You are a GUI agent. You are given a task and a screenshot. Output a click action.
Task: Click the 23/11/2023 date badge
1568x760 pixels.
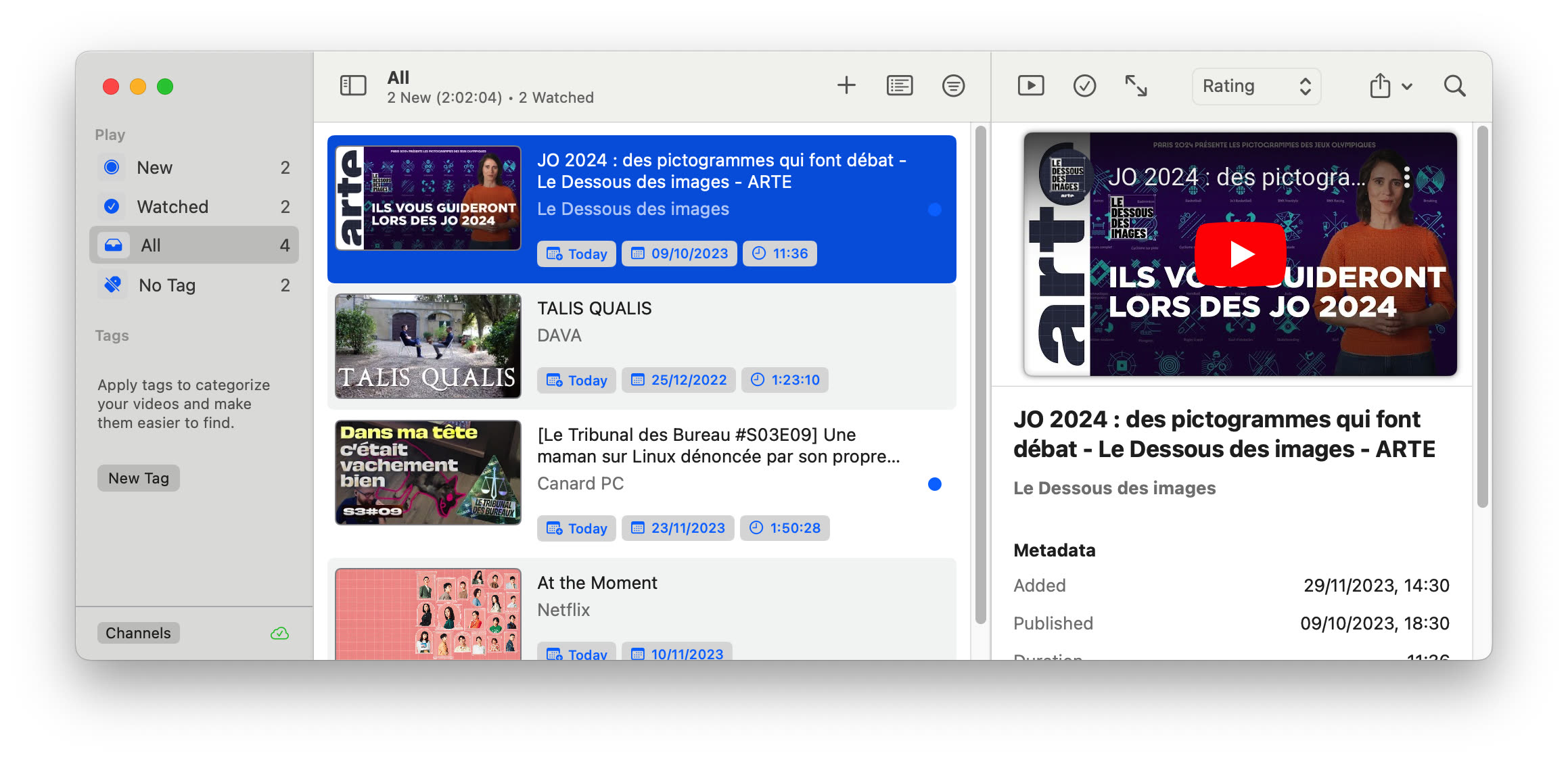678,528
